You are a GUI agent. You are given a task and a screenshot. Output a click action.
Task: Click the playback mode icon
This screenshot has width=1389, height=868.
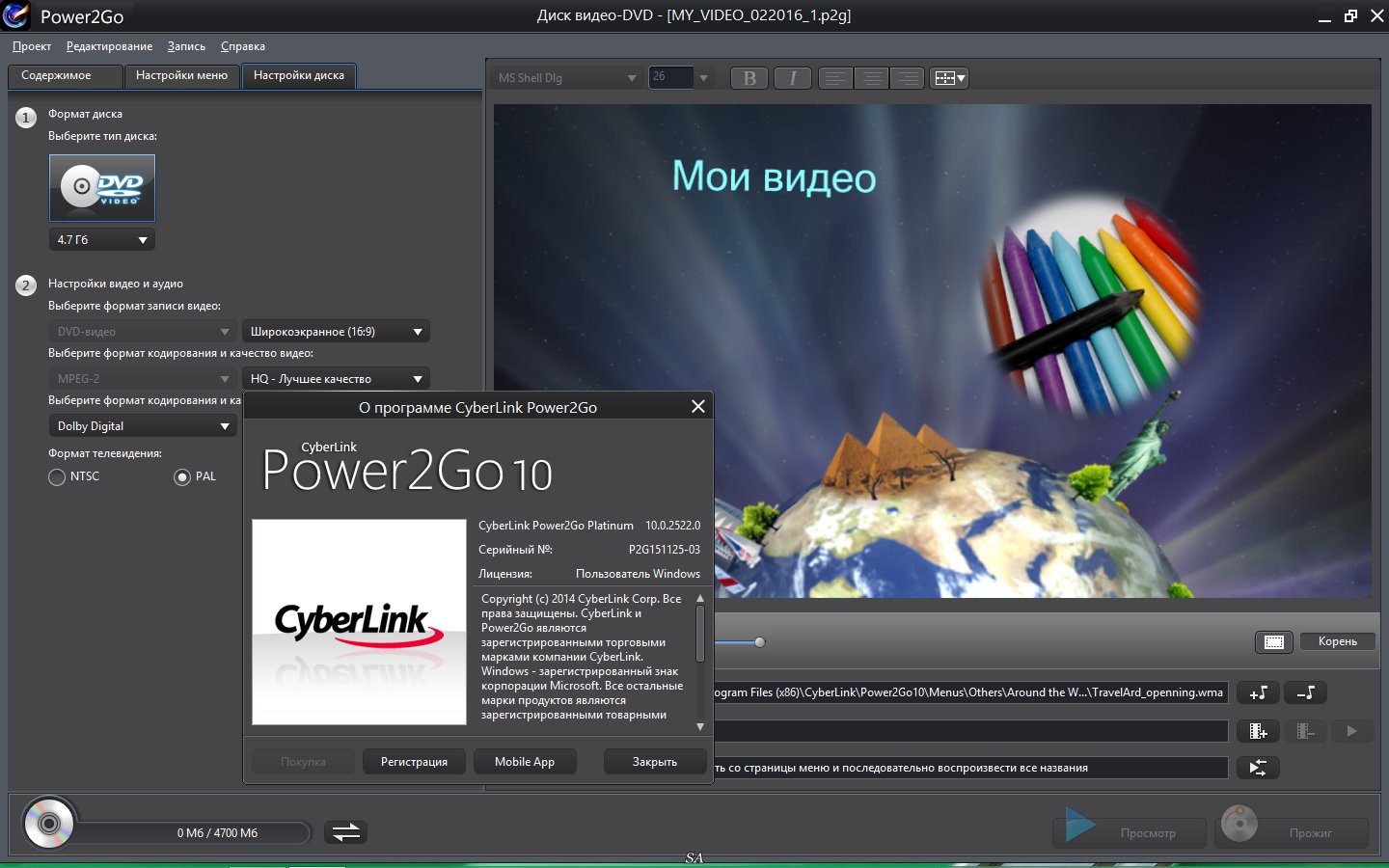coord(1258,768)
